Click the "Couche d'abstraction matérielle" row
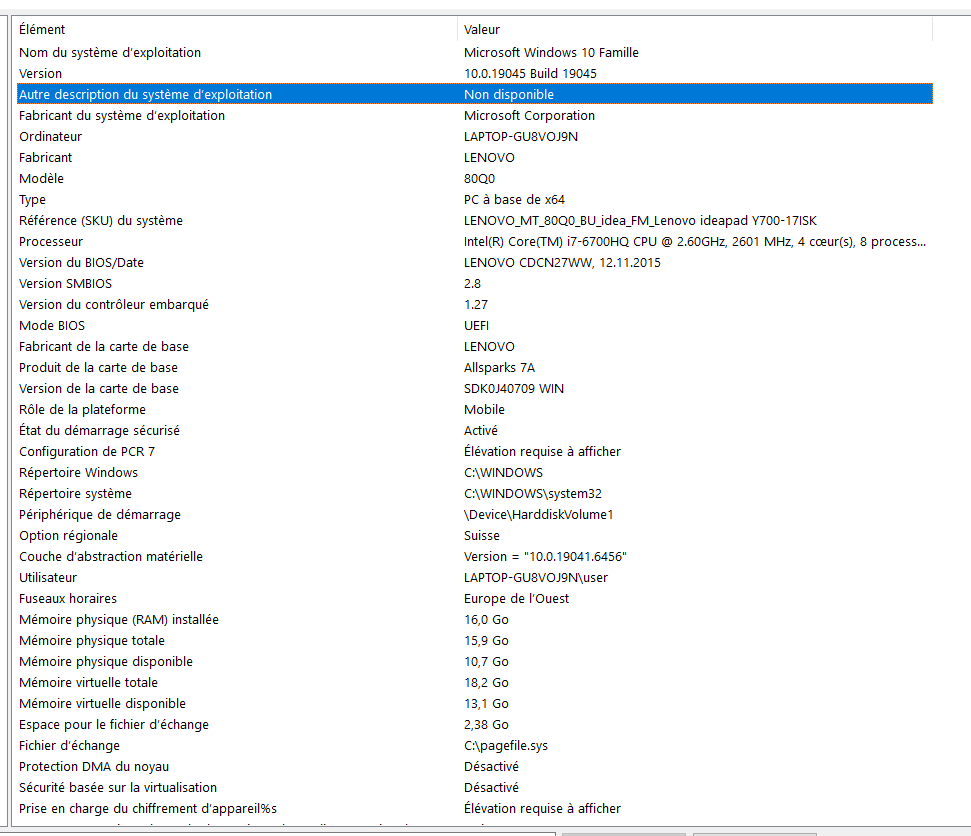 point(474,557)
